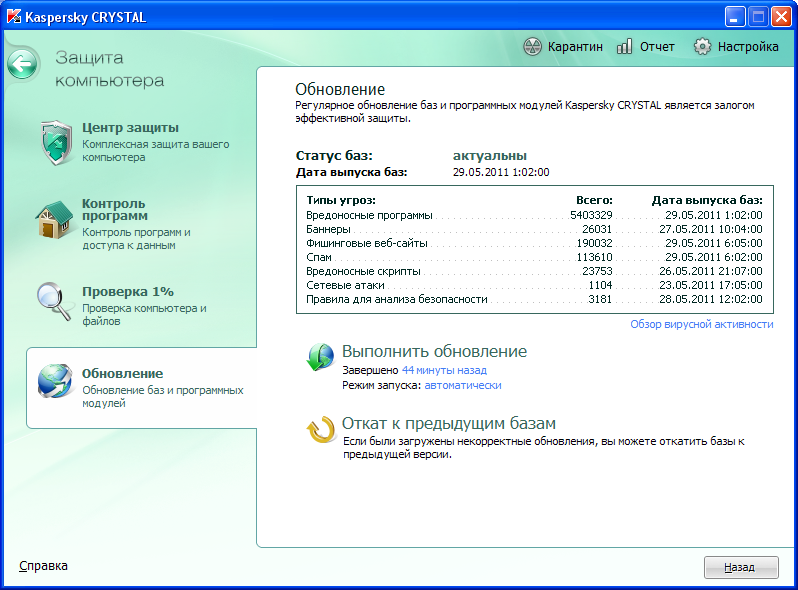The height and width of the screenshot is (590, 798).
Task: Open the Центр защиты section
Action: coord(130,128)
